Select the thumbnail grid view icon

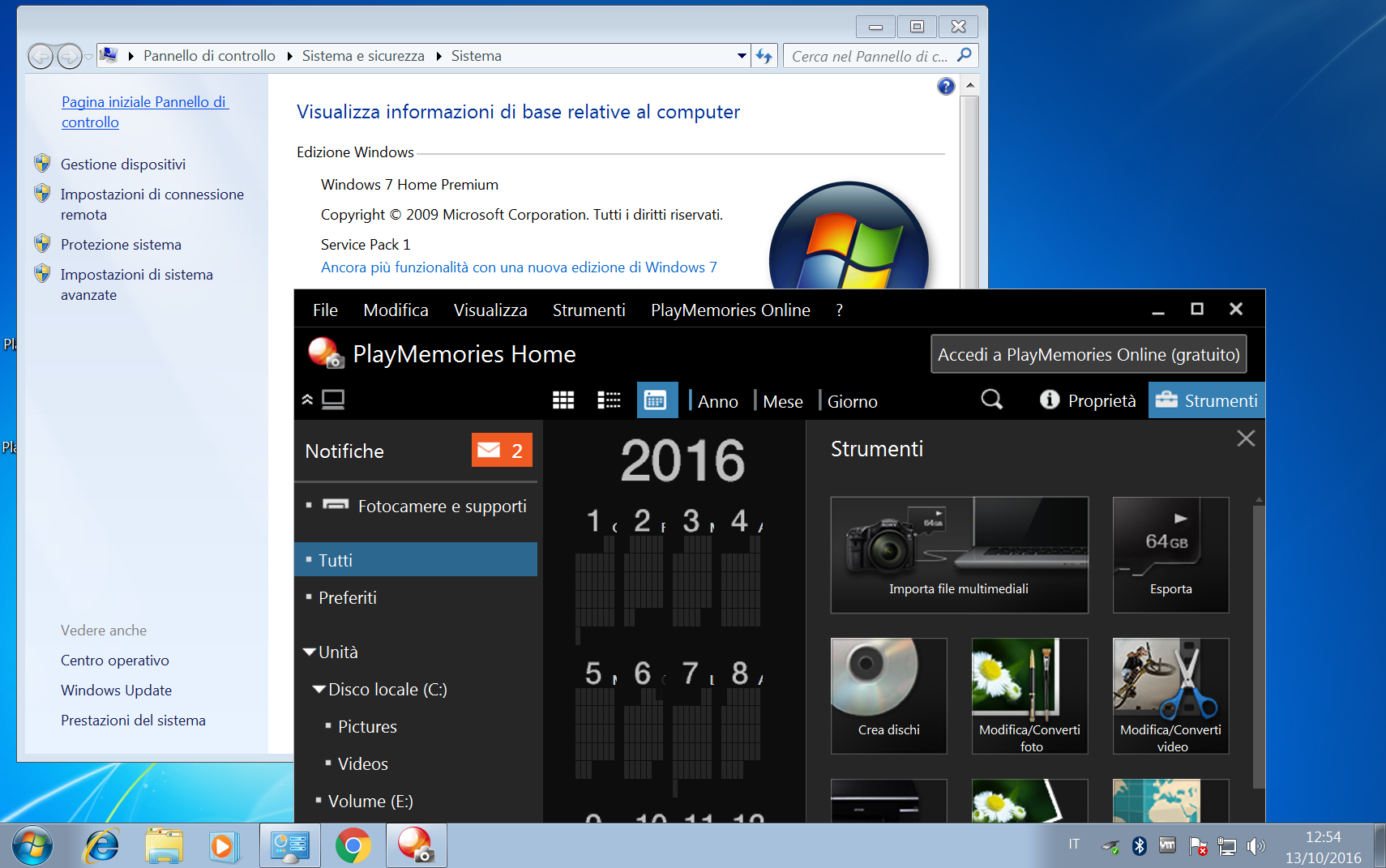[x=563, y=400]
